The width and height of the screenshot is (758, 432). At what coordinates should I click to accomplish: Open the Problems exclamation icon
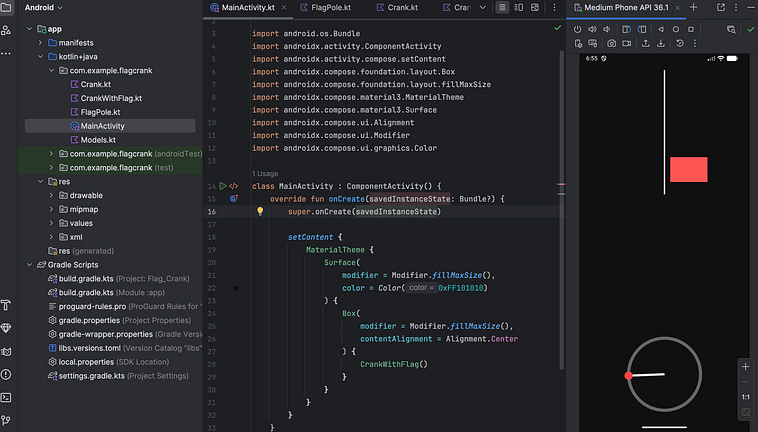click(x=6, y=374)
